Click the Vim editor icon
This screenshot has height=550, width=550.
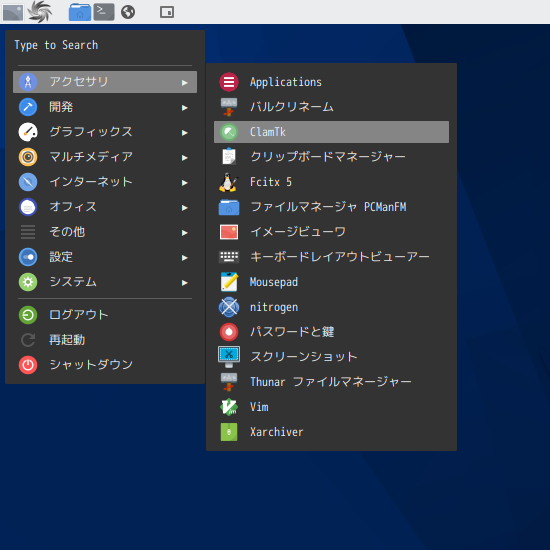[229, 407]
